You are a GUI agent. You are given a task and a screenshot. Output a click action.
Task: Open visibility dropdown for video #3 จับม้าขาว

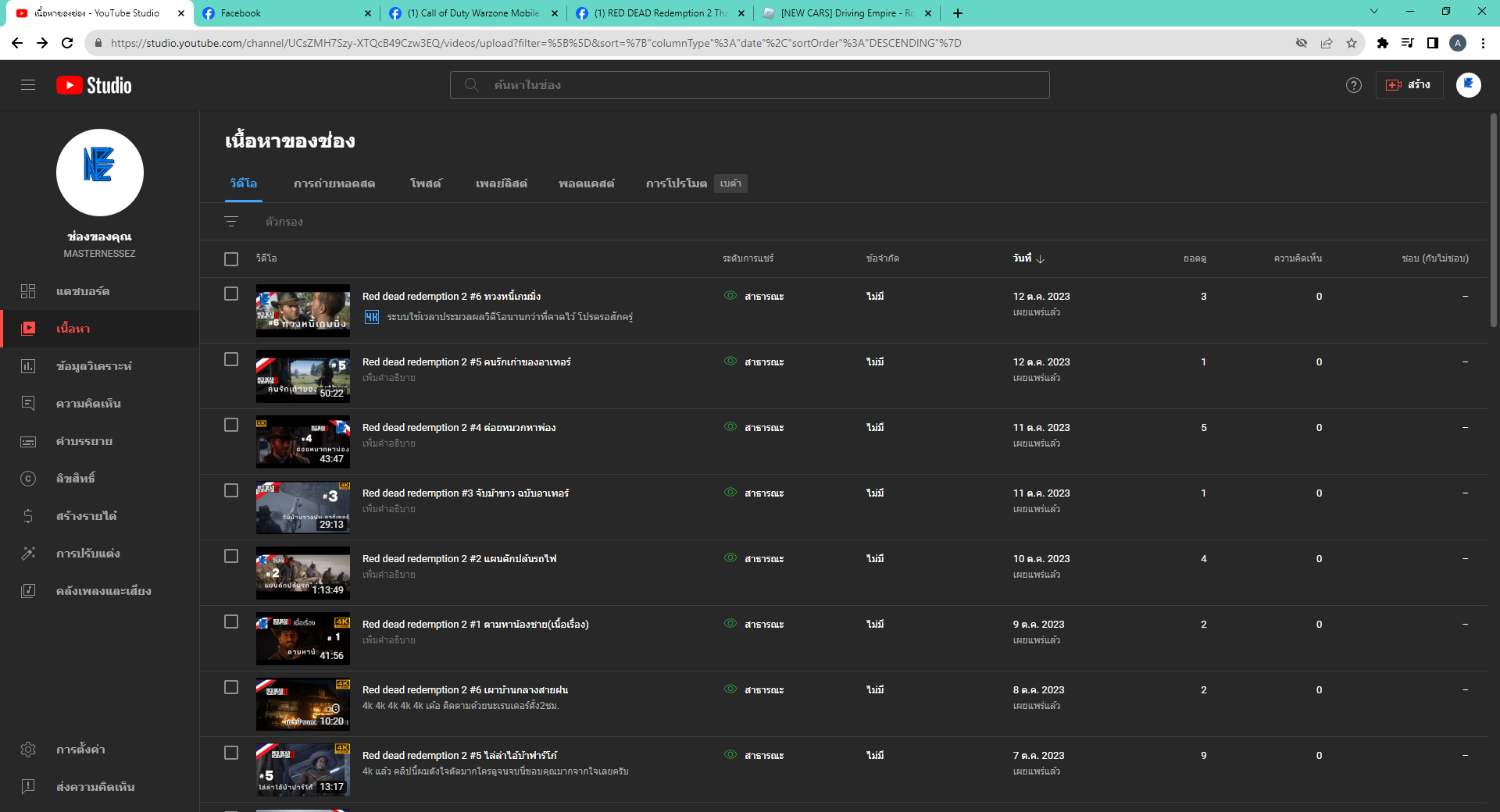click(754, 493)
